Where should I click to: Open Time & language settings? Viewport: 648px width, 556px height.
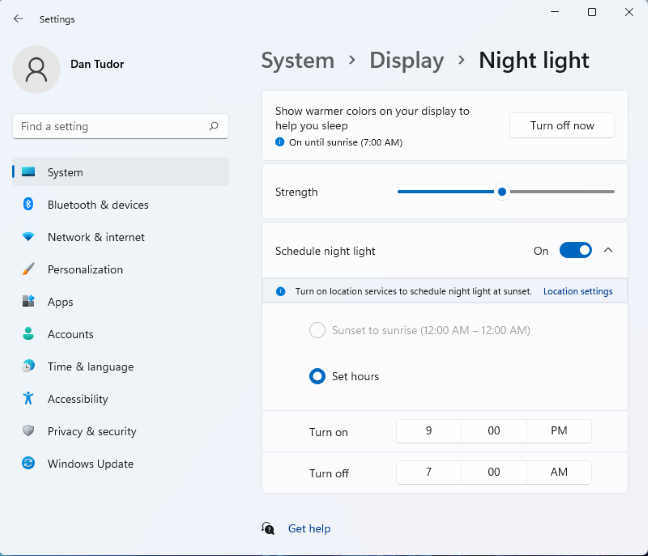point(120,366)
